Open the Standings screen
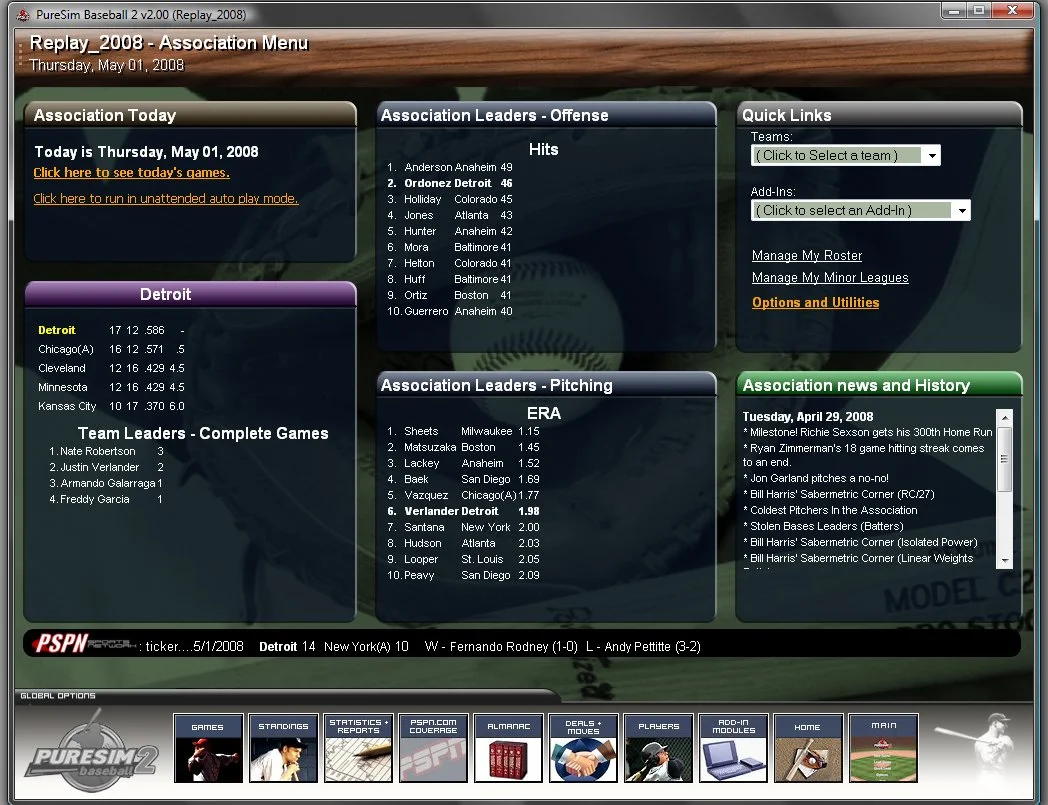Image resolution: width=1048 pixels, height=805 pixels. pos(283,747)
